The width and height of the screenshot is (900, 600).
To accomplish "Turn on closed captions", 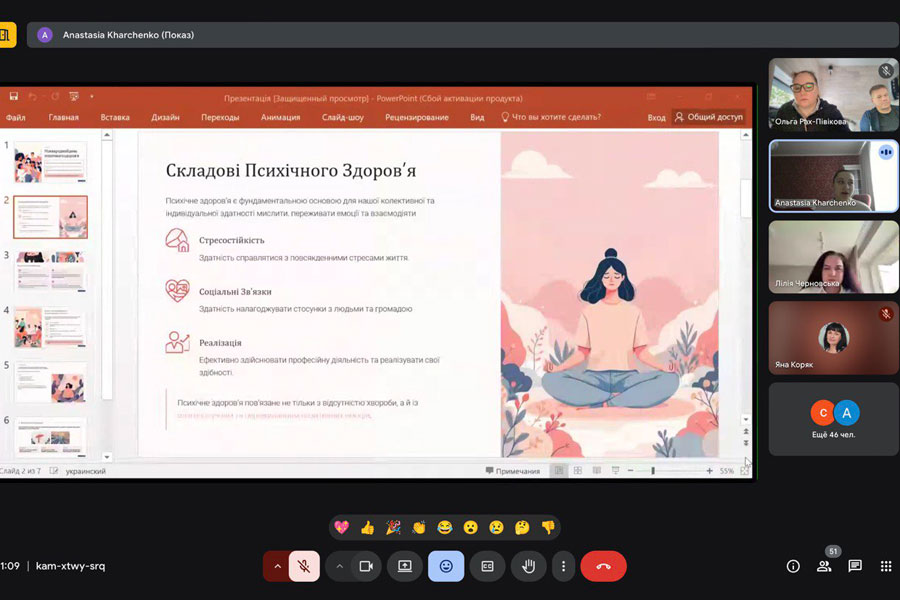I will coord(487,566).
